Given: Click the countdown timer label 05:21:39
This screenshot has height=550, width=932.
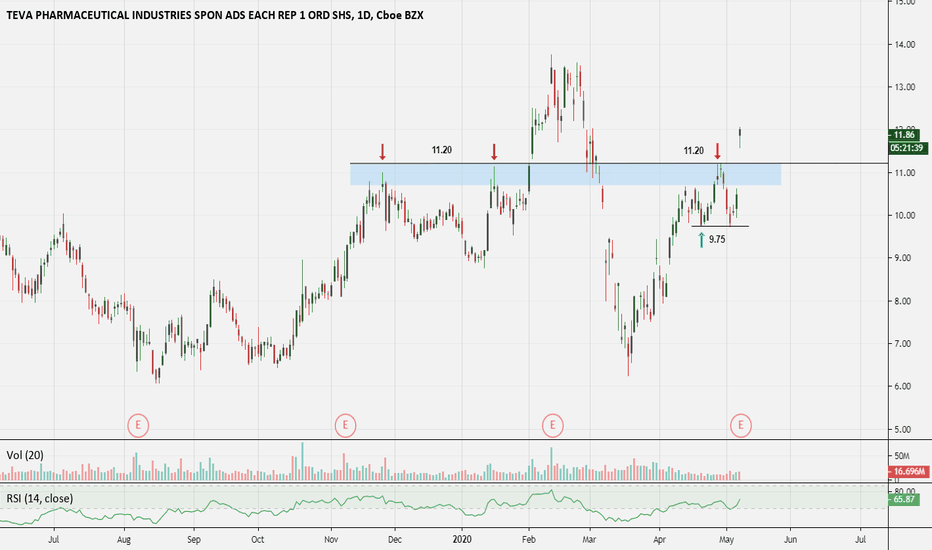Looking at the screenshot, I should [x=906, y=148].
